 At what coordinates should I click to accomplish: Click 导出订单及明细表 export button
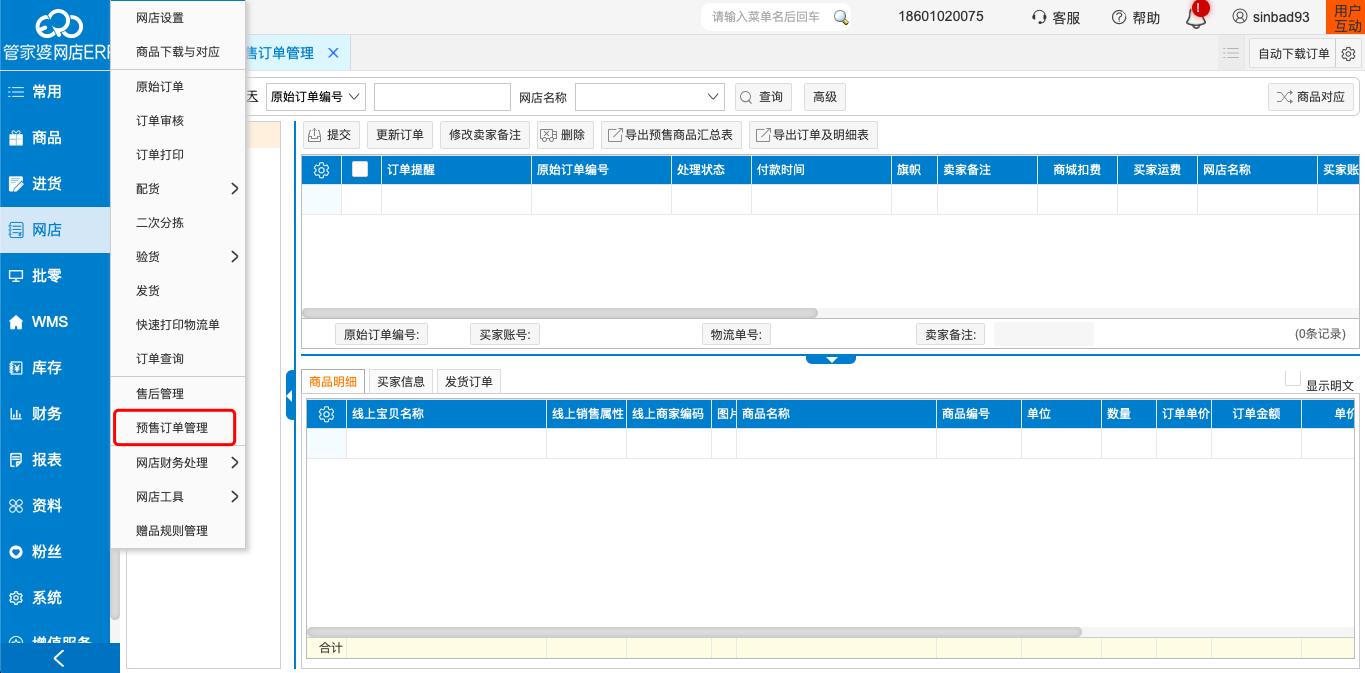pos(813,135)
